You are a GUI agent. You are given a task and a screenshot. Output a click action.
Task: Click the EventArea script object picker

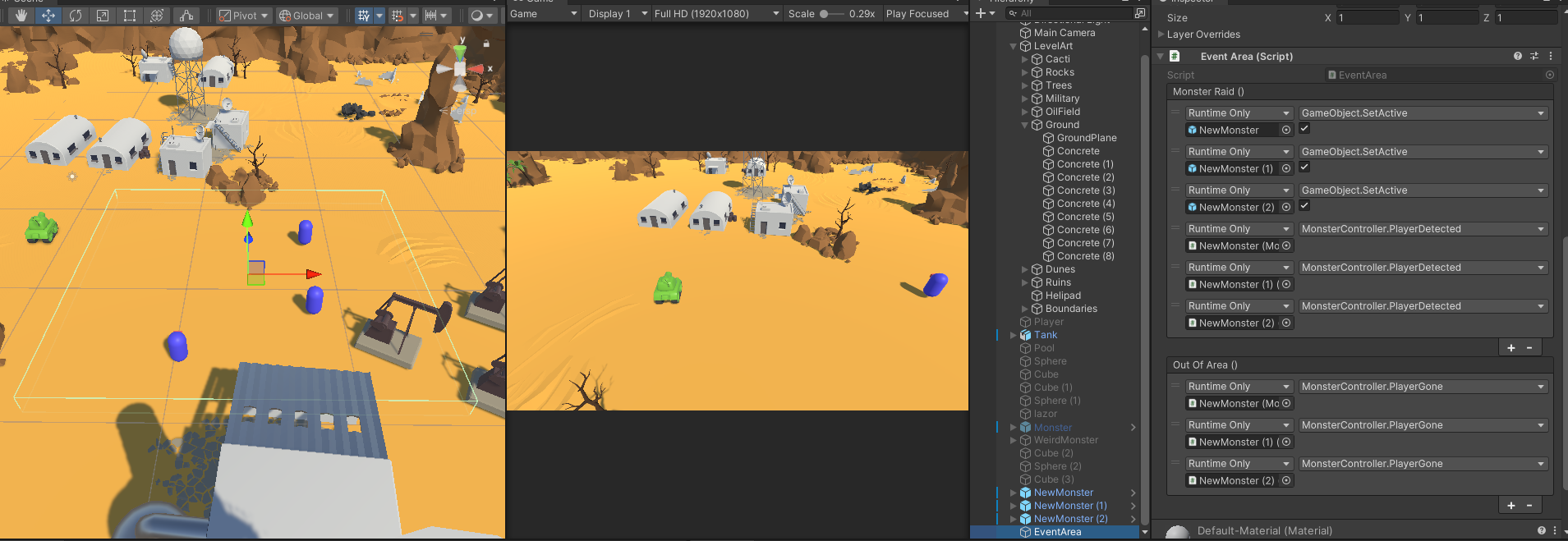[1550, 75]
